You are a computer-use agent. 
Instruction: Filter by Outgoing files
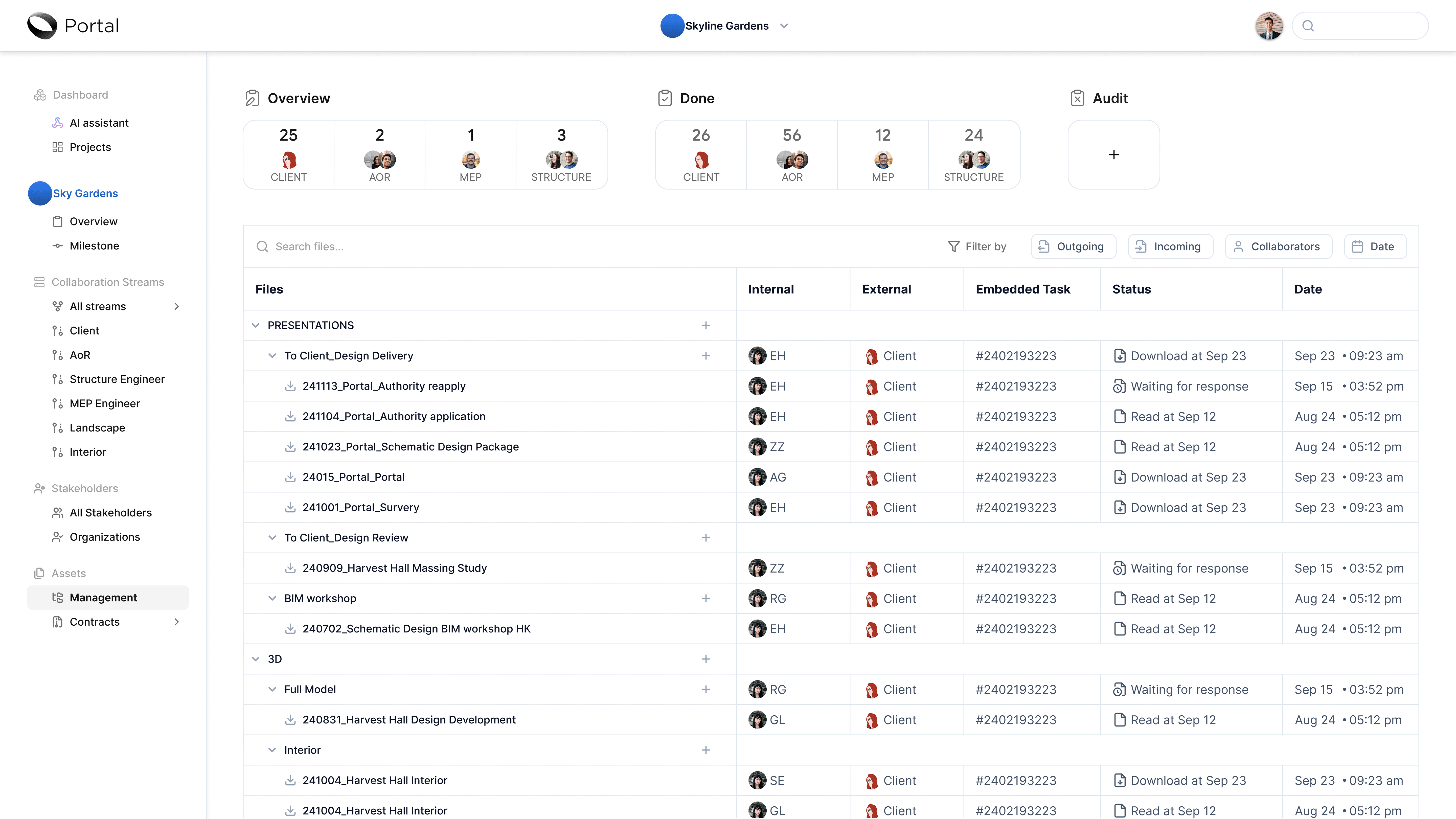(1073, 246)
